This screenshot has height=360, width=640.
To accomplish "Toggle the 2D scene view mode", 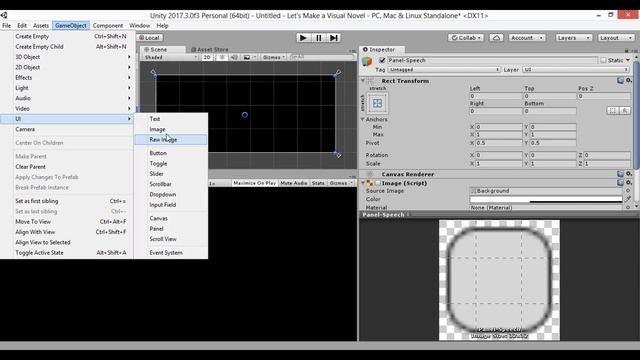I will click(207, 57).
